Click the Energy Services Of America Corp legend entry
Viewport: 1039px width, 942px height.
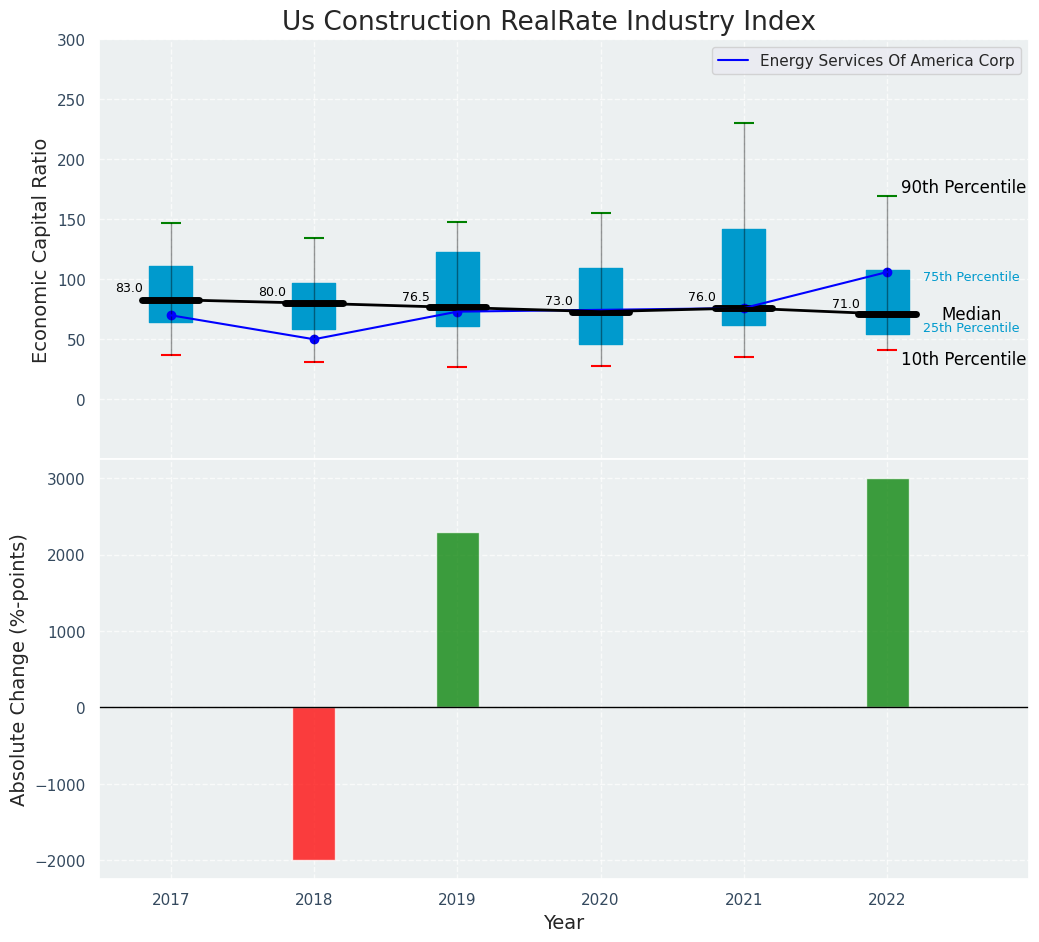point(886,61)
